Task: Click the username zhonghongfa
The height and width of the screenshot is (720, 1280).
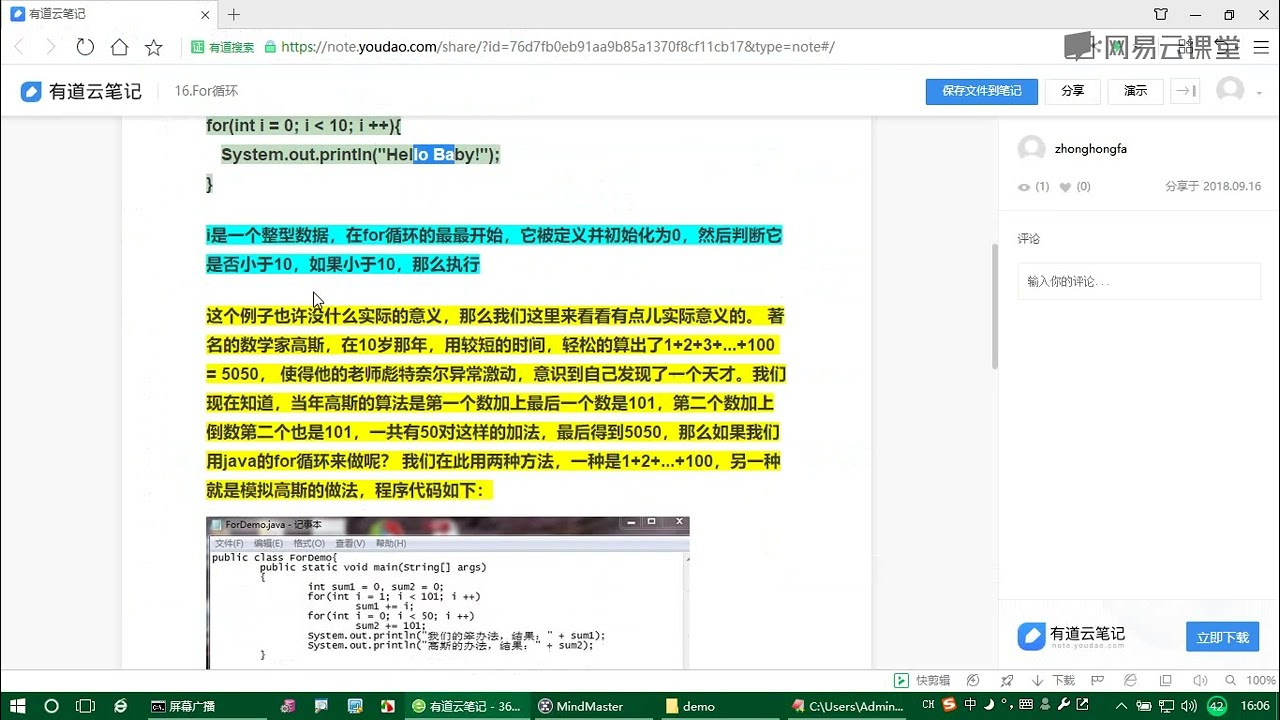Action: click(x=1091, y=149)
